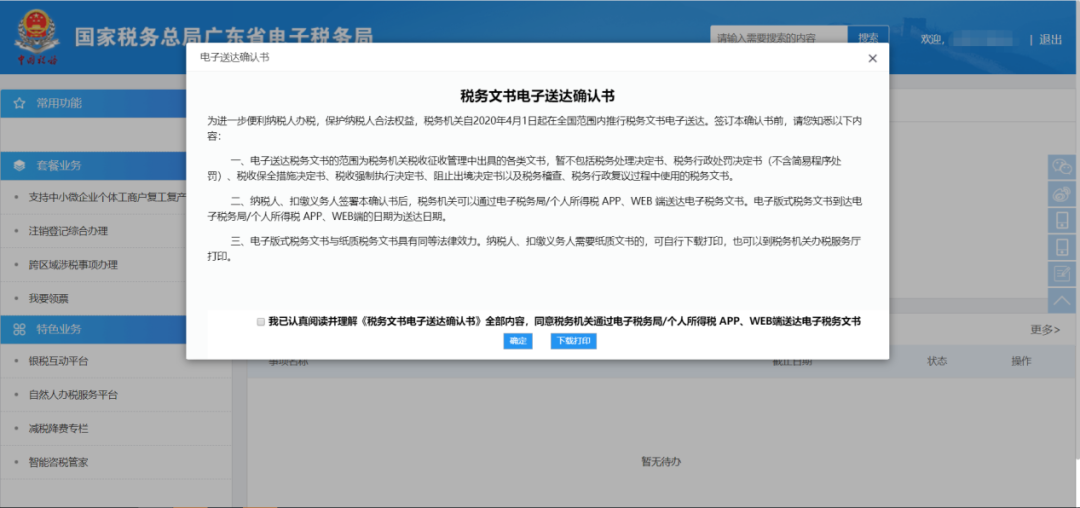Click the 下载打印 button
Screen dimensions: 1080x508
pos(573,341)
